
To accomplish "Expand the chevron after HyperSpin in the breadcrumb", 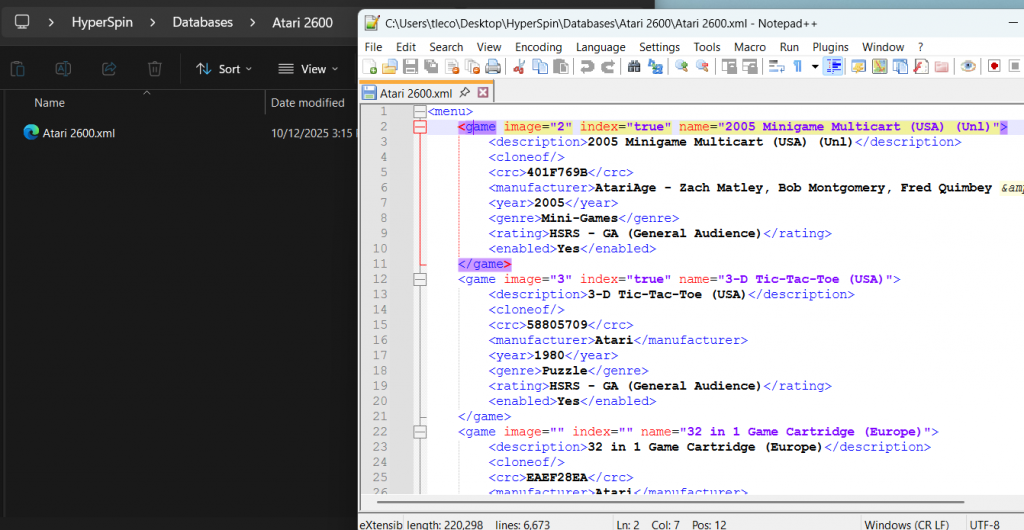I will click(152, 23).
